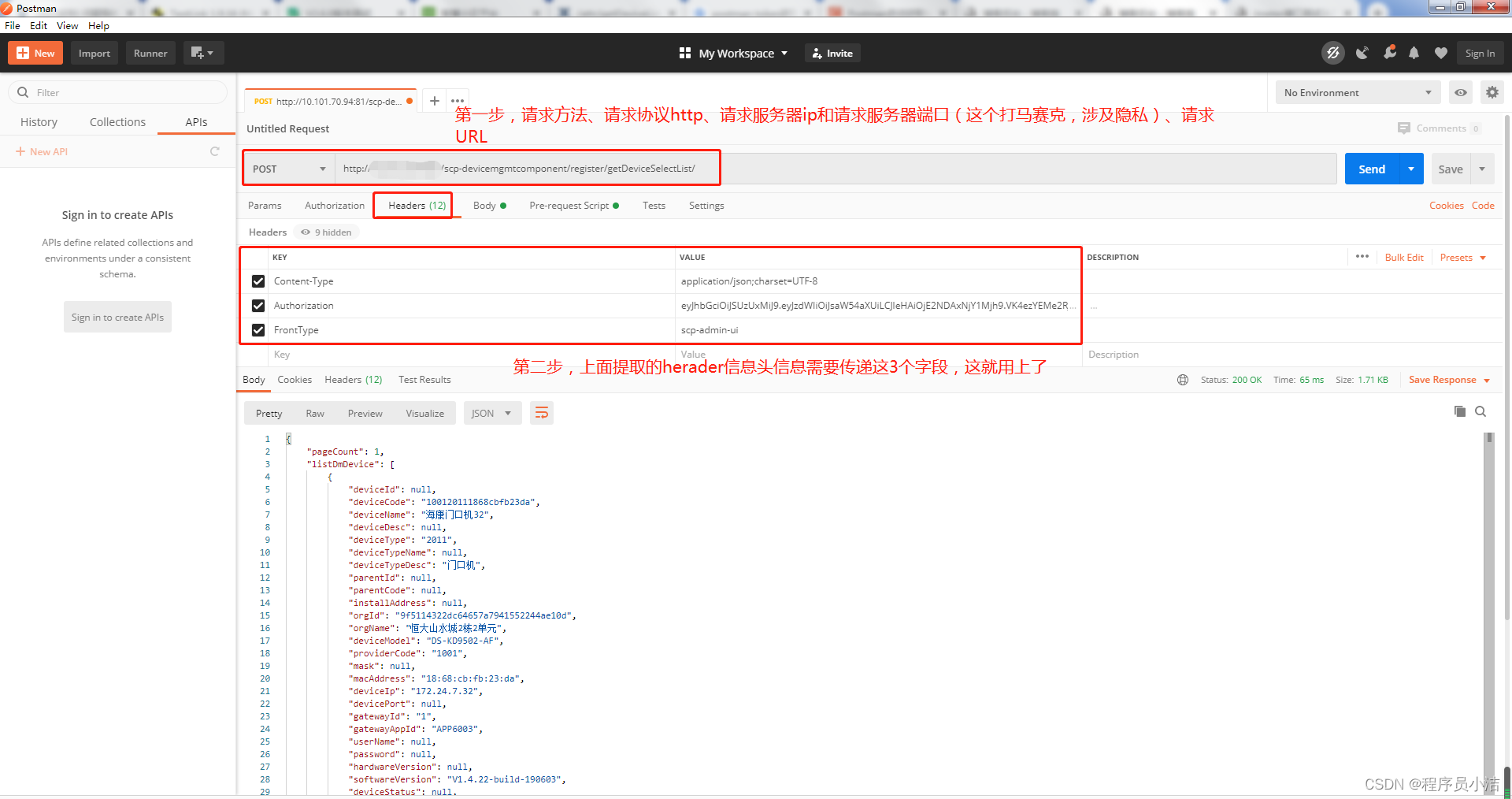Open manage environments gear icon

tap(1492, 92)
